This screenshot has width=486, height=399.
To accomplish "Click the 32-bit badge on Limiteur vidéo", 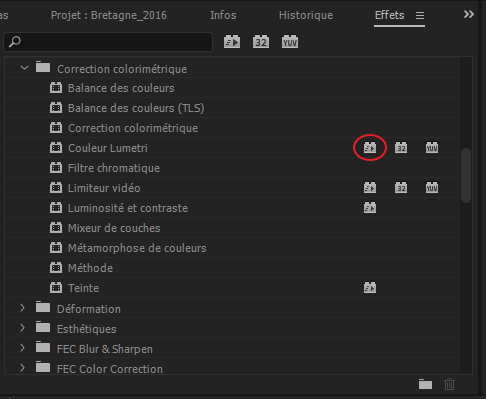I will [x=401, y=188].
